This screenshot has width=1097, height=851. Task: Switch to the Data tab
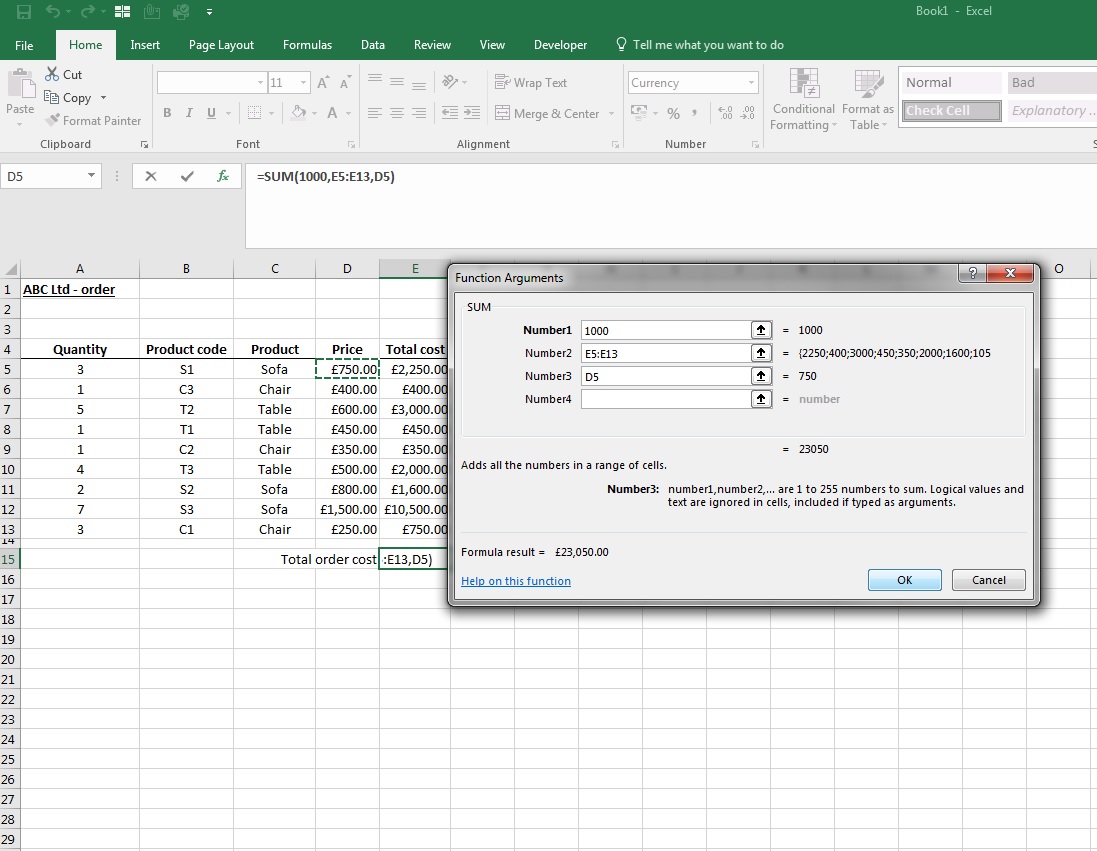(373, 45)
